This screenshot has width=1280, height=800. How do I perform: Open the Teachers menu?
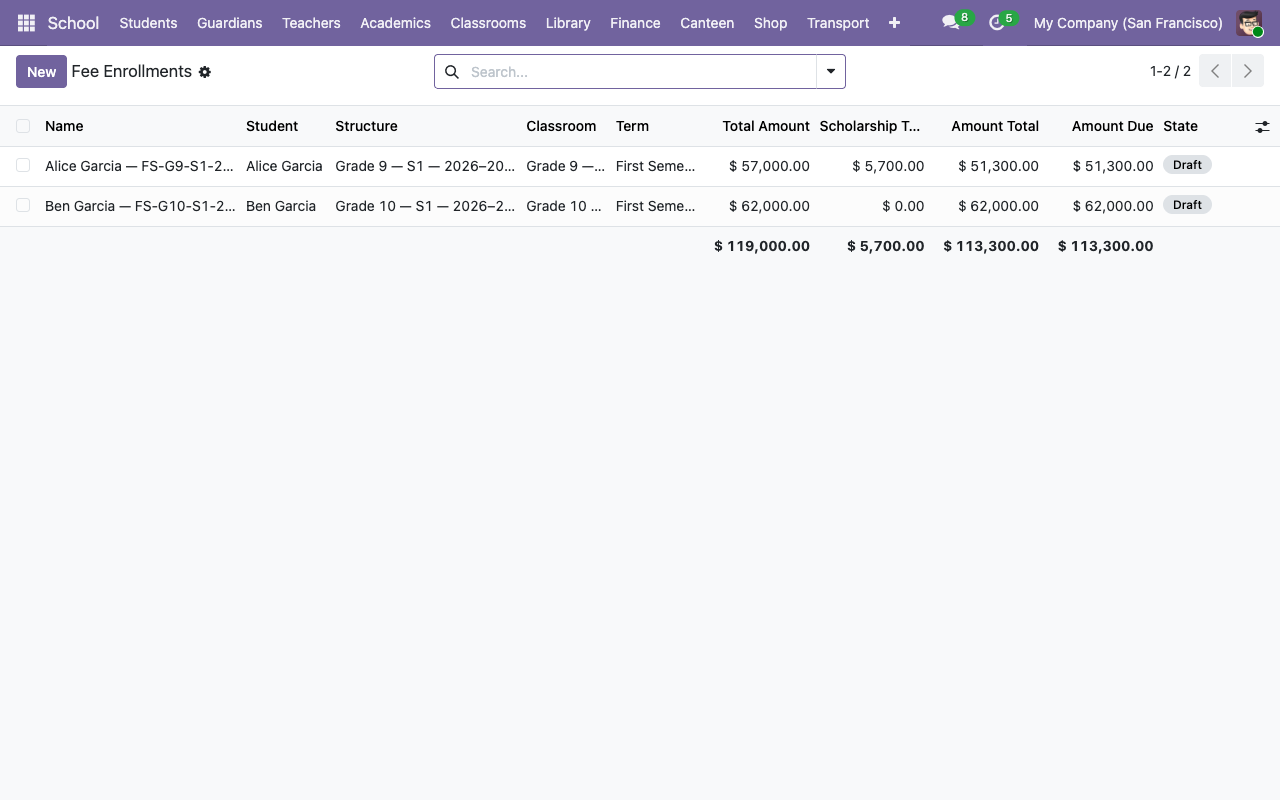pyautogui.click(x=311, y=22)
